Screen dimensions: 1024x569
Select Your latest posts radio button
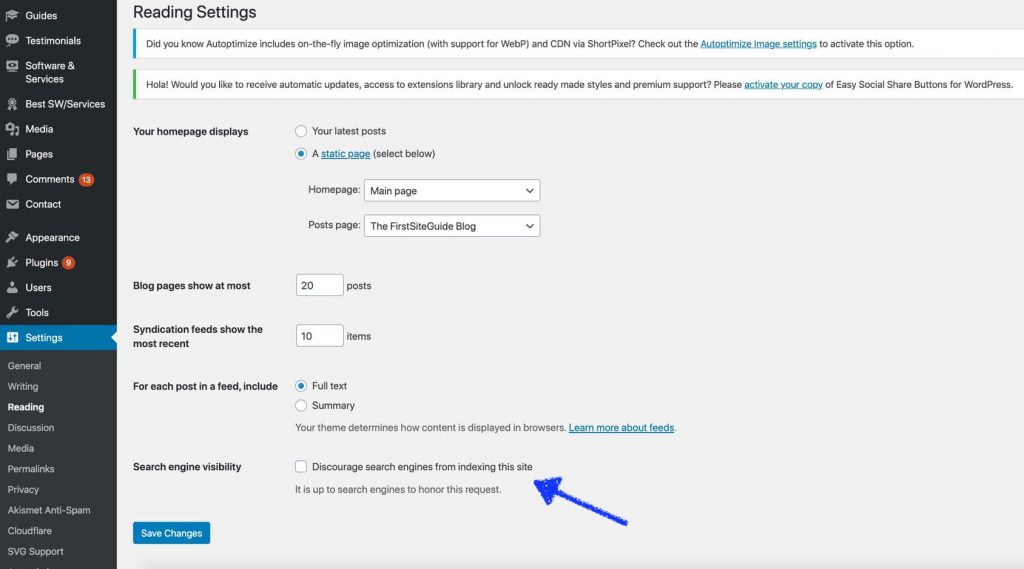click(300, 131)
